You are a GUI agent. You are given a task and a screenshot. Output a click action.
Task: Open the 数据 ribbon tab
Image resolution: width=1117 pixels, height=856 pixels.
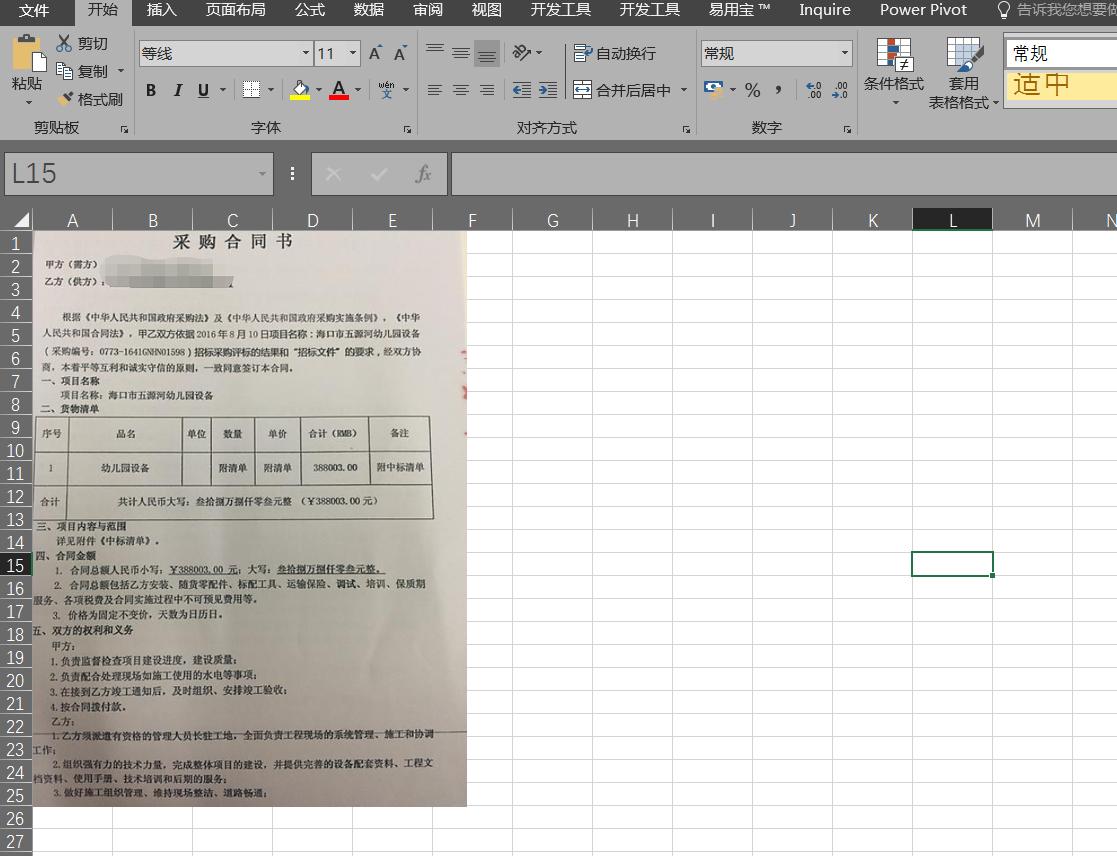click(x=367, y=11)
